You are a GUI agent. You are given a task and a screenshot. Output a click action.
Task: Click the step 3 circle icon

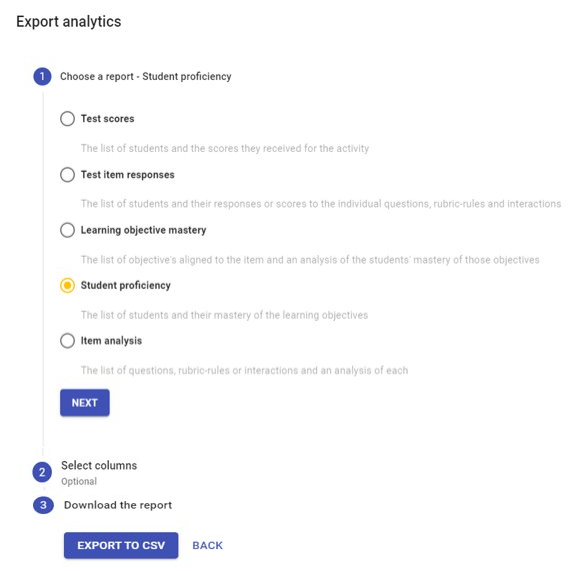(43, 505)
